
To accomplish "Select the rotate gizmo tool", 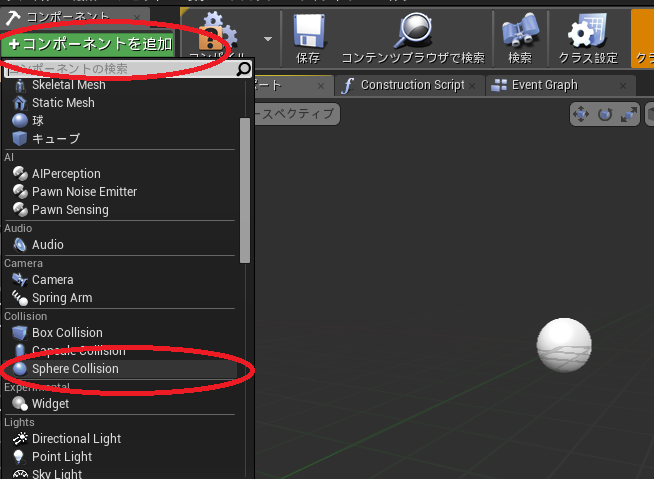I will click(605, 114).
